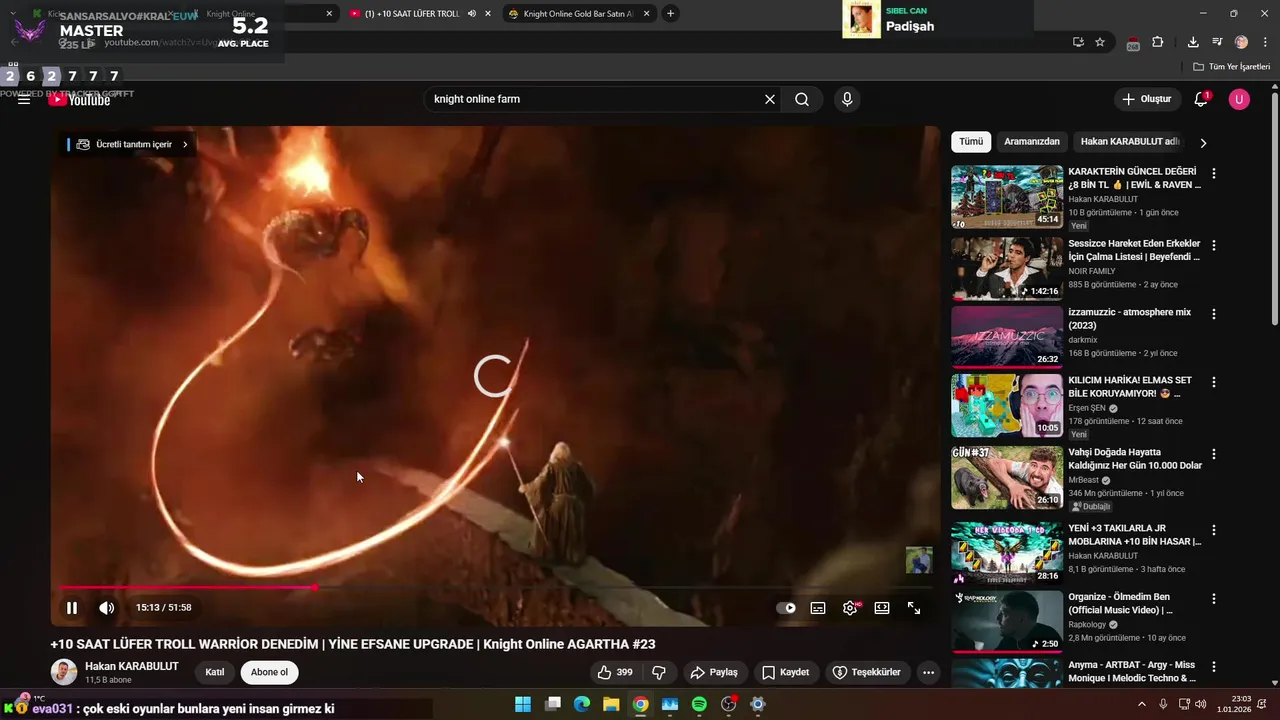The width and height of the screenshot is (1280, 720).
Task: Open File Explorer from the taskbar
Action: click(x=611, y=704)
